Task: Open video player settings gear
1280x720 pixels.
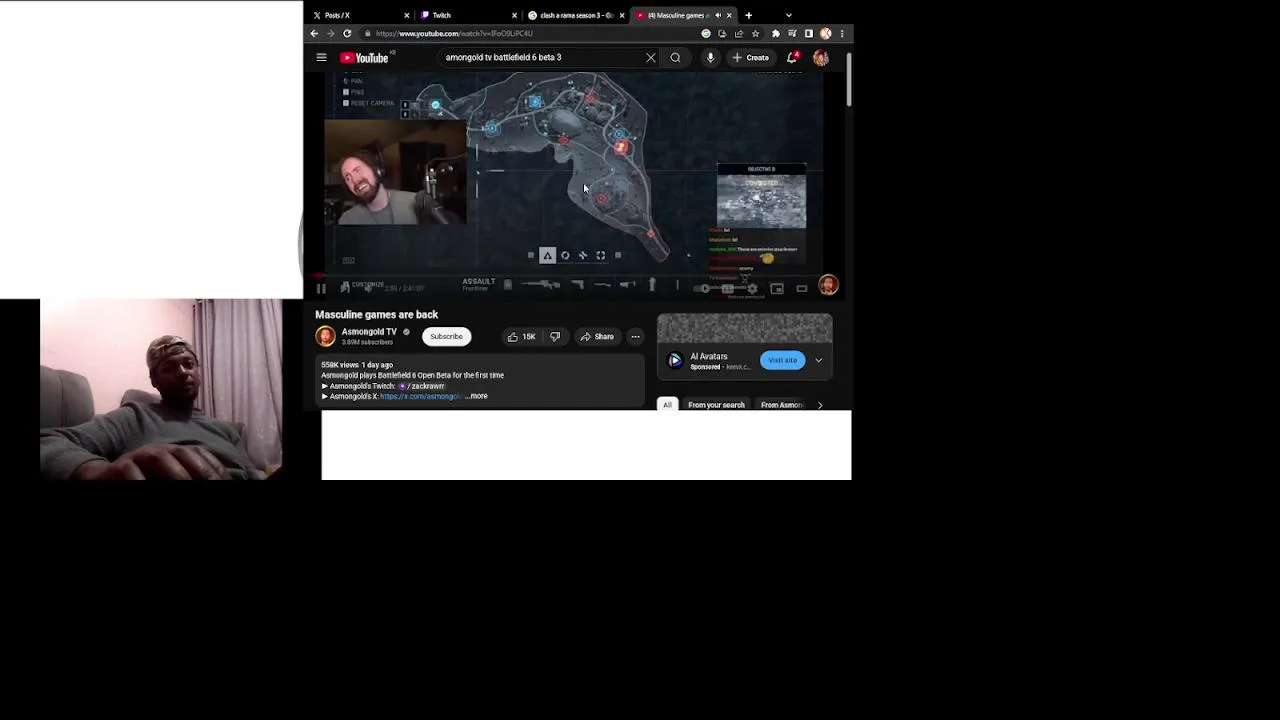Action: click(x=752, y=289)
